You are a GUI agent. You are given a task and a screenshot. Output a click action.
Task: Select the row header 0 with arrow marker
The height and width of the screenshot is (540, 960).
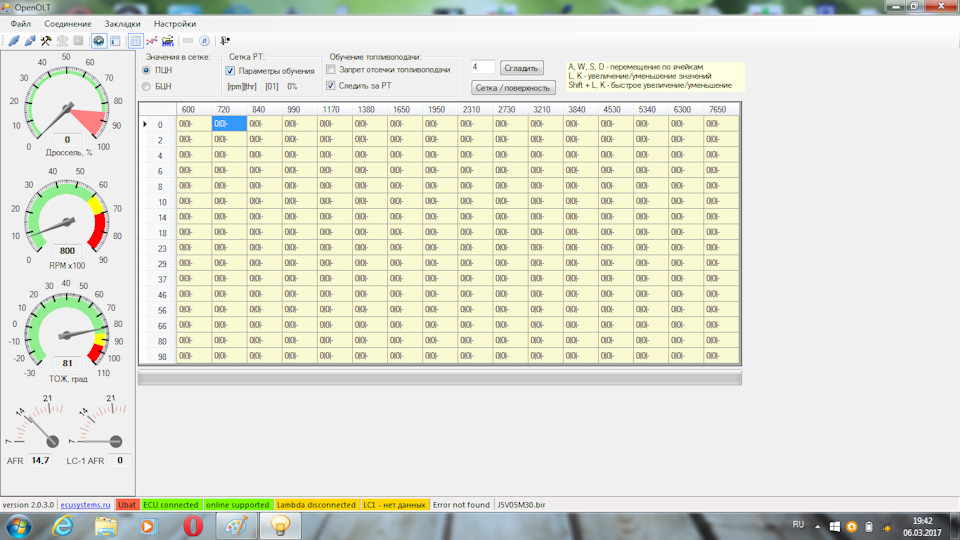coord(158,124)
